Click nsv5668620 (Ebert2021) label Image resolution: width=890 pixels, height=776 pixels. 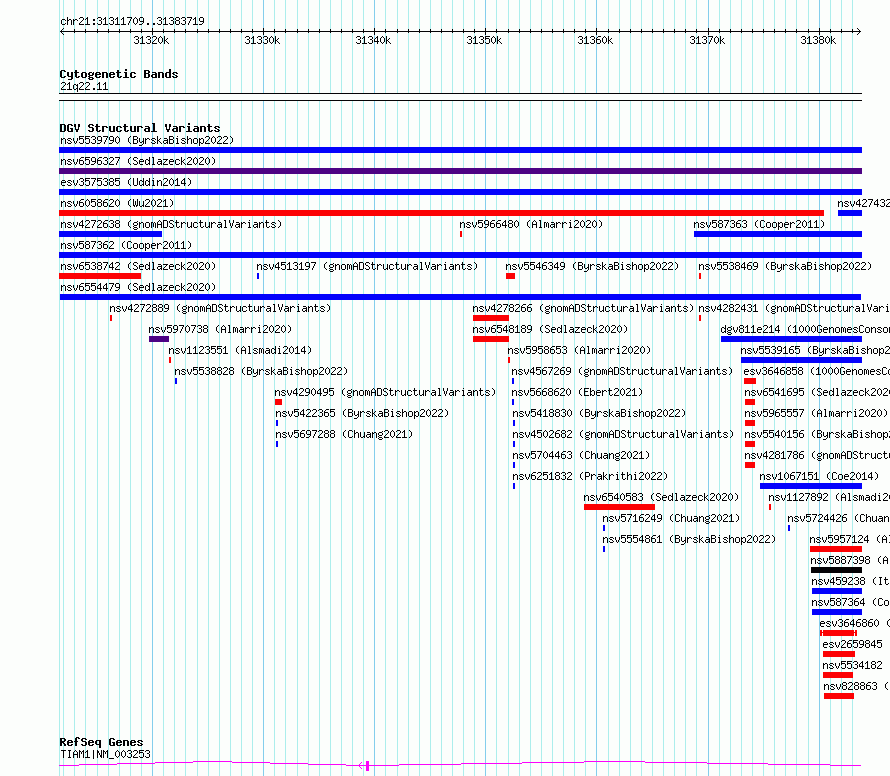point(577,392)
